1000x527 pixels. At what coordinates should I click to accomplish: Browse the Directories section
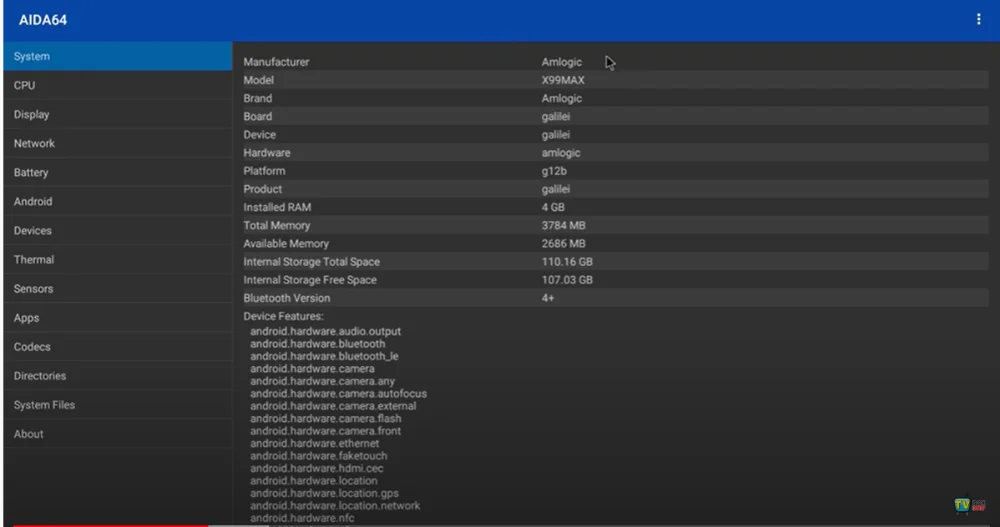pyautogui.click(x=118, y=376)
